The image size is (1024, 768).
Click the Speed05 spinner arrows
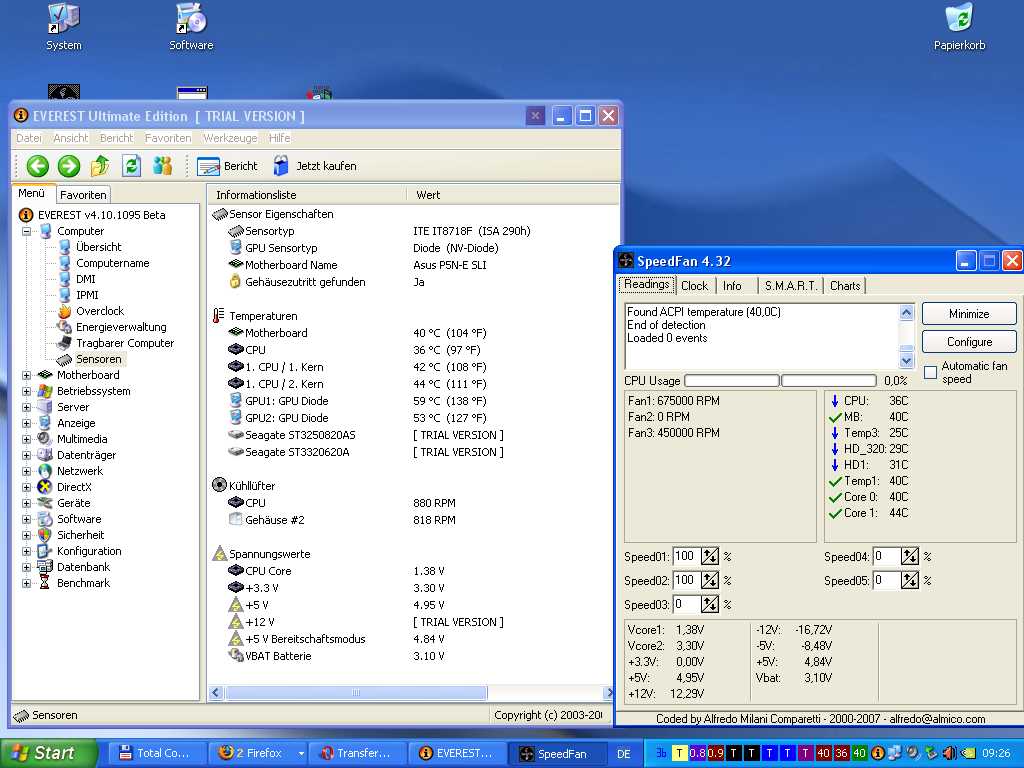(x=910, y=581)
